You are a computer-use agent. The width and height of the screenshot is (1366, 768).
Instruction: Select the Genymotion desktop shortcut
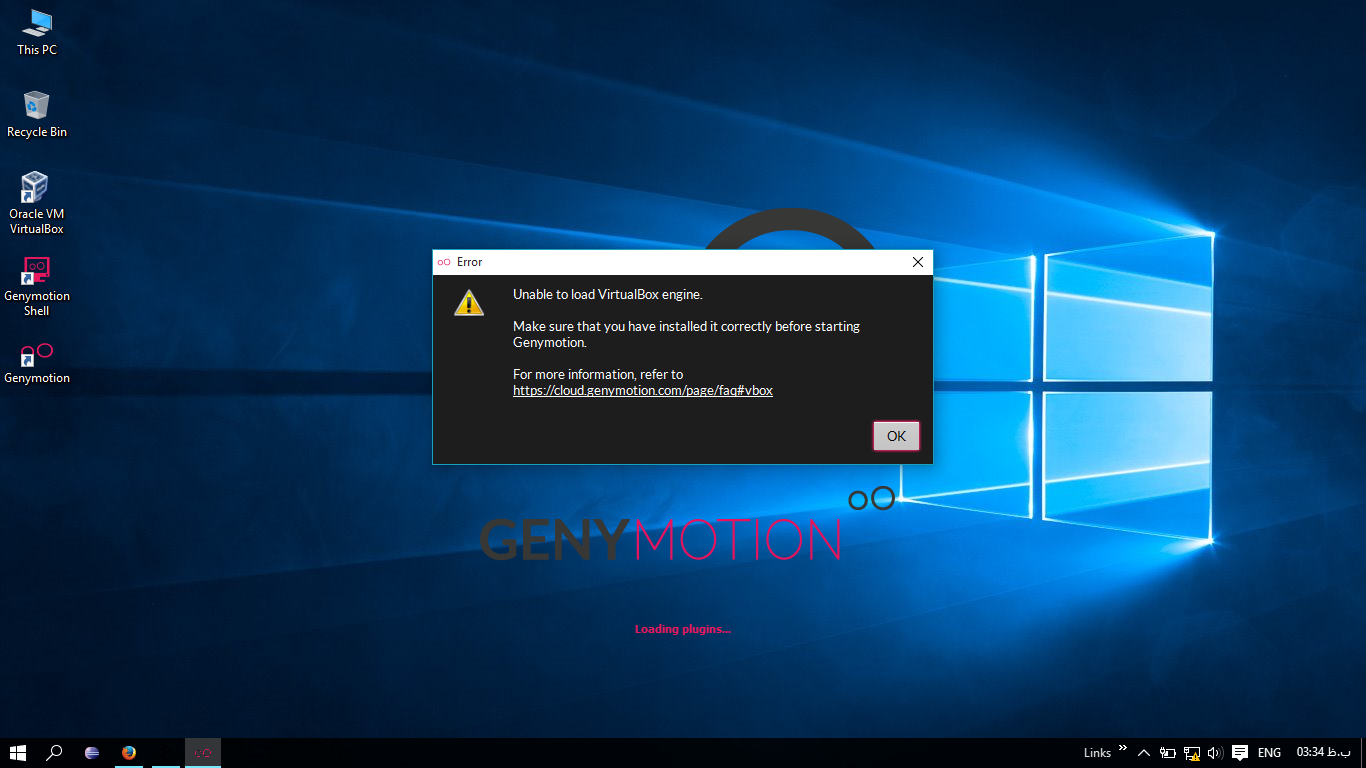coord(37,363)
